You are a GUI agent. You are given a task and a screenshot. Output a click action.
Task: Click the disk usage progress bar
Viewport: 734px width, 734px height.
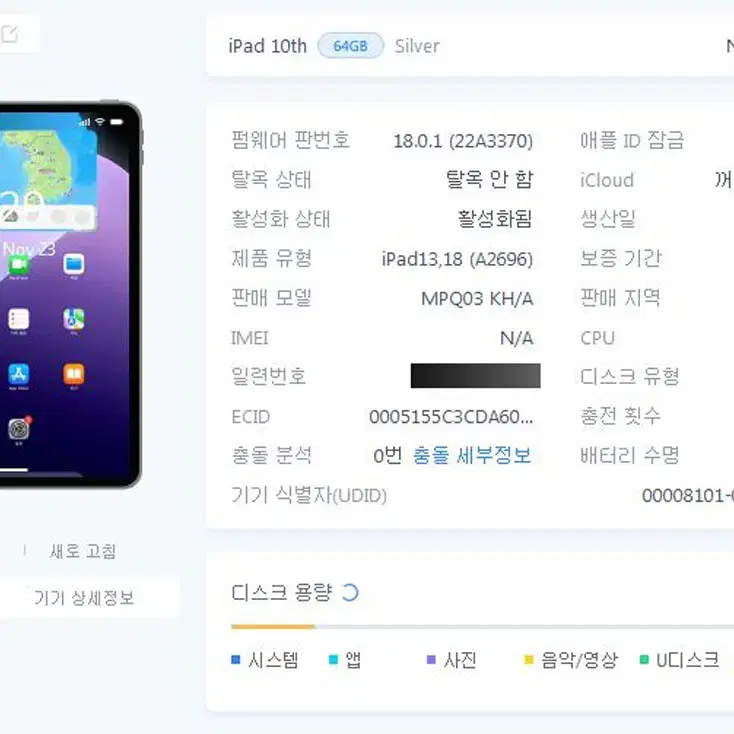click(x=483, y=626)
